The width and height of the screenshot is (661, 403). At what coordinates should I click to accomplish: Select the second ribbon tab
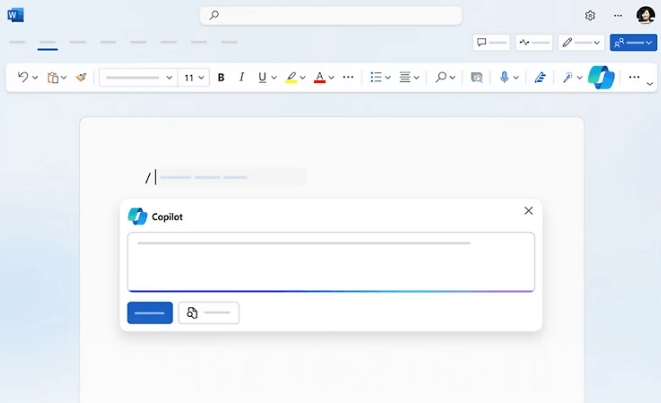(x=47, y=43)
